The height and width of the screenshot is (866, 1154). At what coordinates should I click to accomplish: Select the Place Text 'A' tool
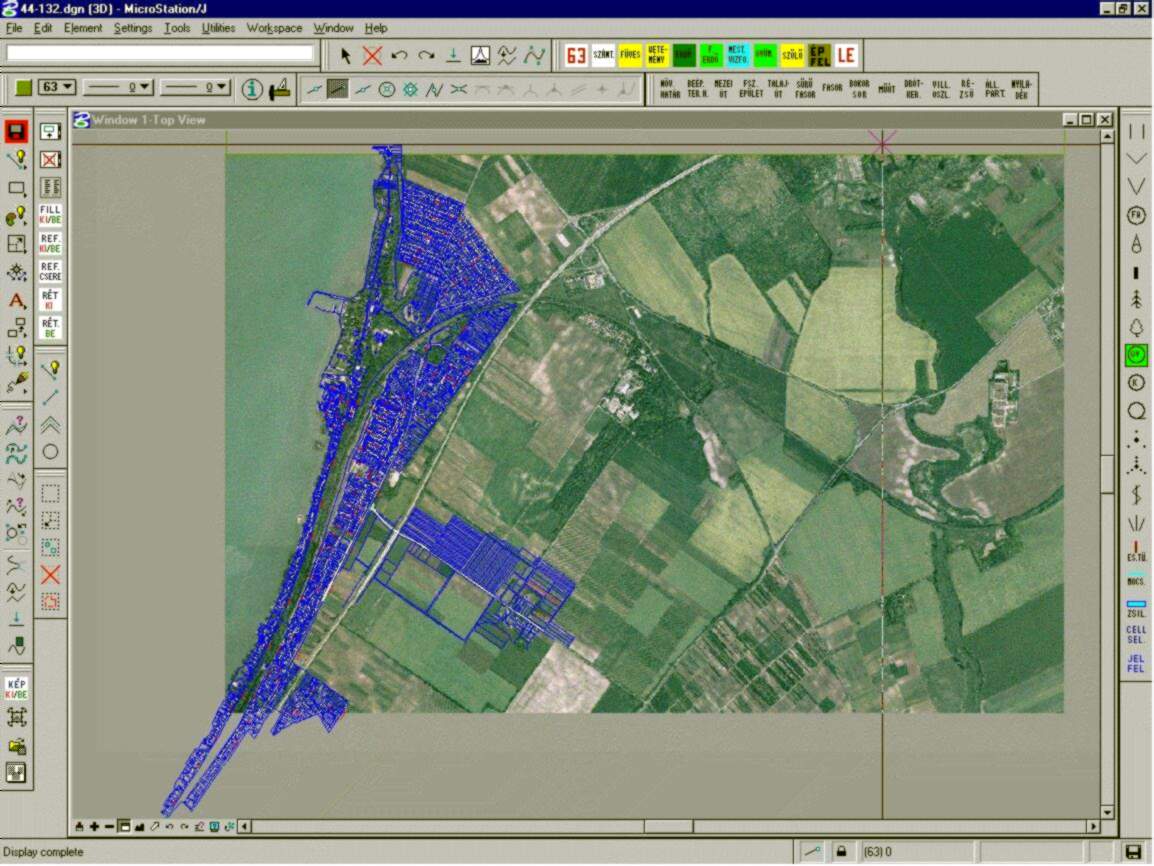pos(16,299)
